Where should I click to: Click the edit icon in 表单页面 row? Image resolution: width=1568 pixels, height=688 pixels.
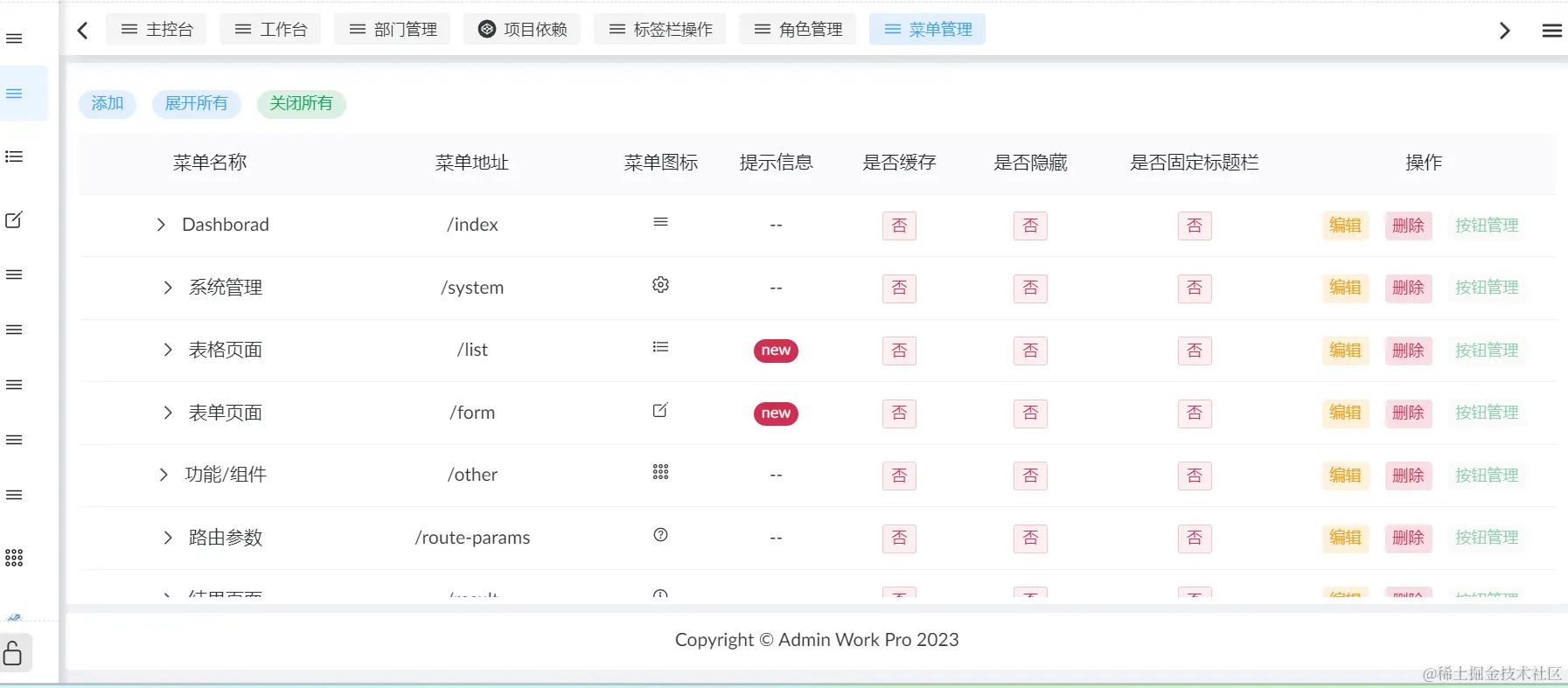(660, 410)
